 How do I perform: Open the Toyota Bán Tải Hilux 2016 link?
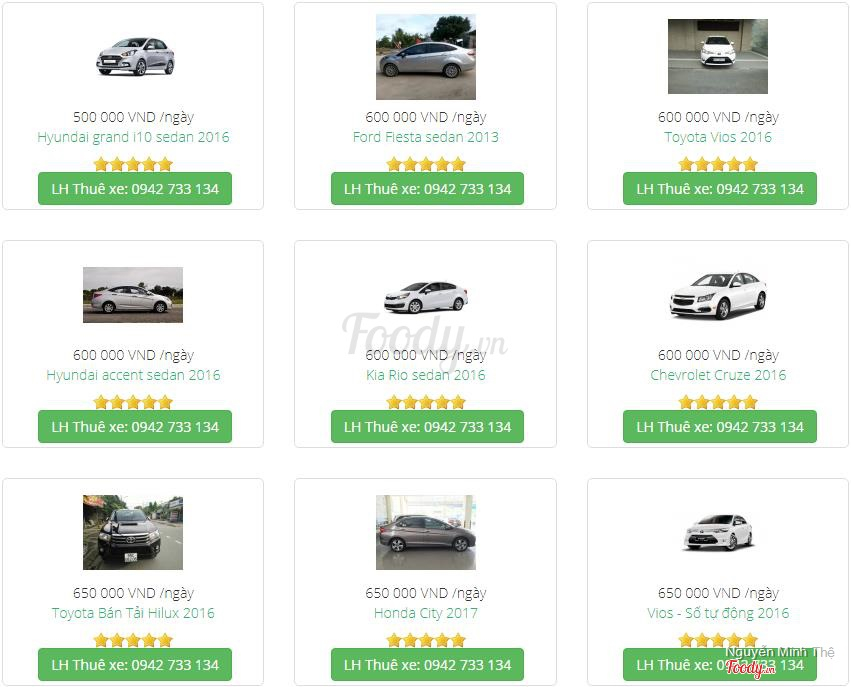point(133,613)
